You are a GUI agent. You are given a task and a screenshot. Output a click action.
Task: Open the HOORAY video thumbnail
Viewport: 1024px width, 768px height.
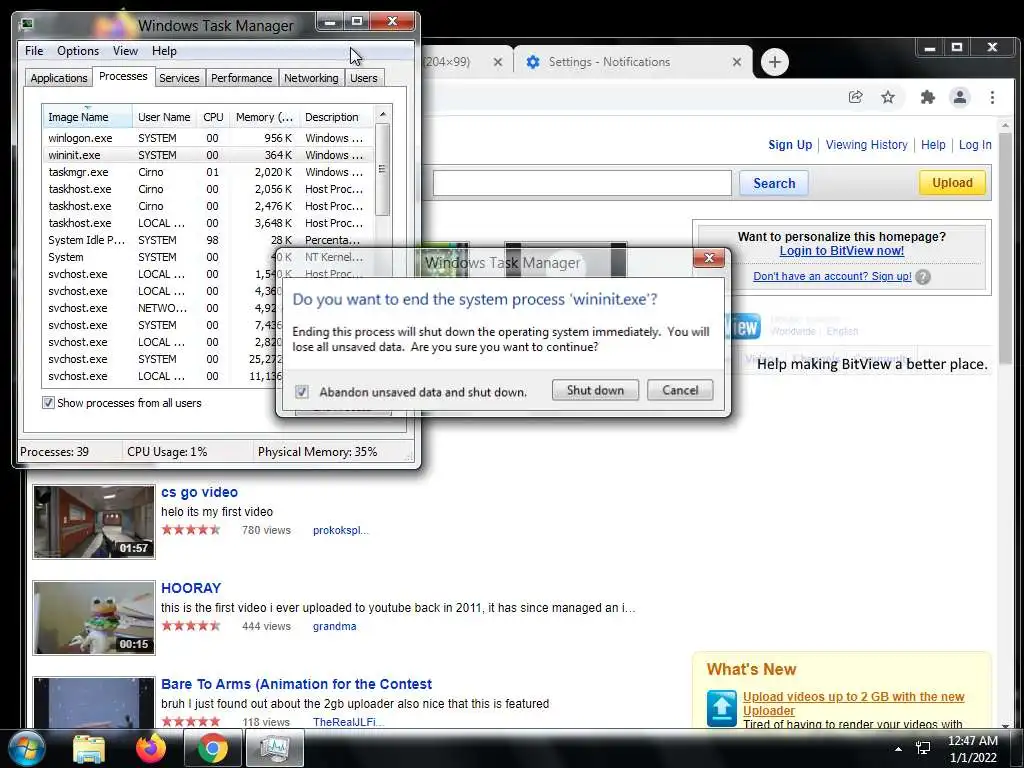[x=94, y=618]
